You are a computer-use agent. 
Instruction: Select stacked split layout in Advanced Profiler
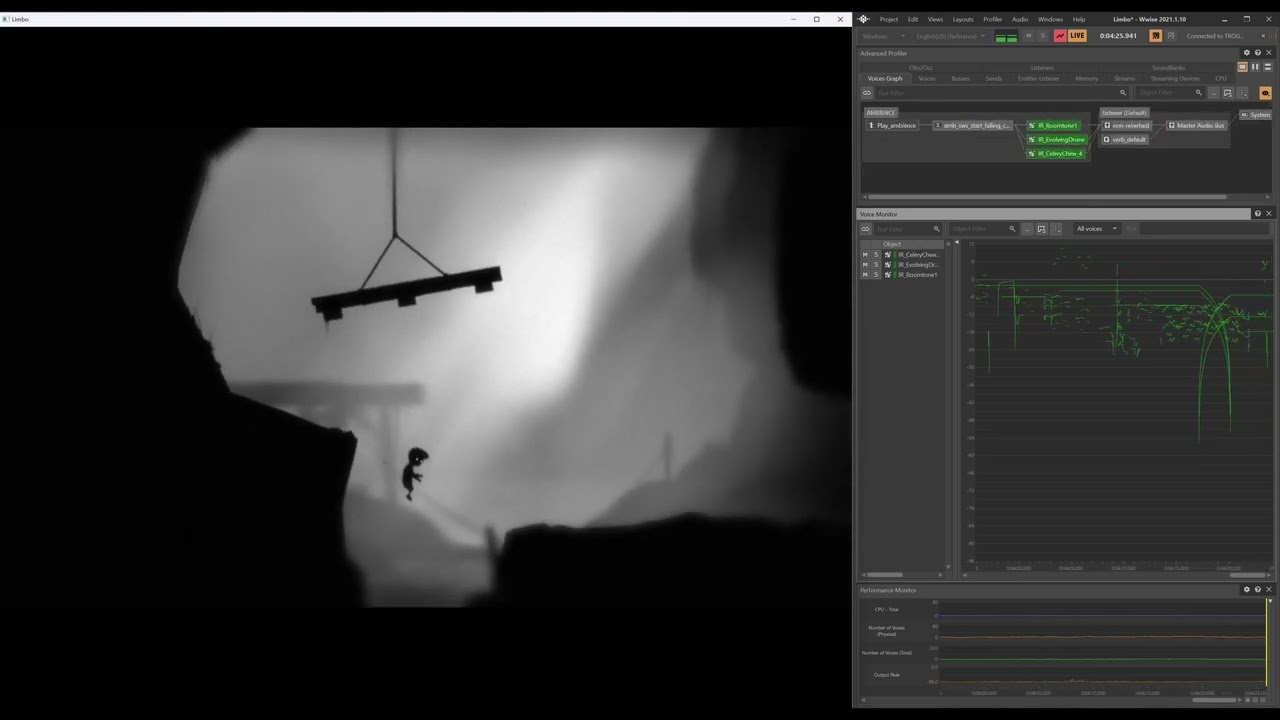pyautogui.click(x=1267, y=67)
